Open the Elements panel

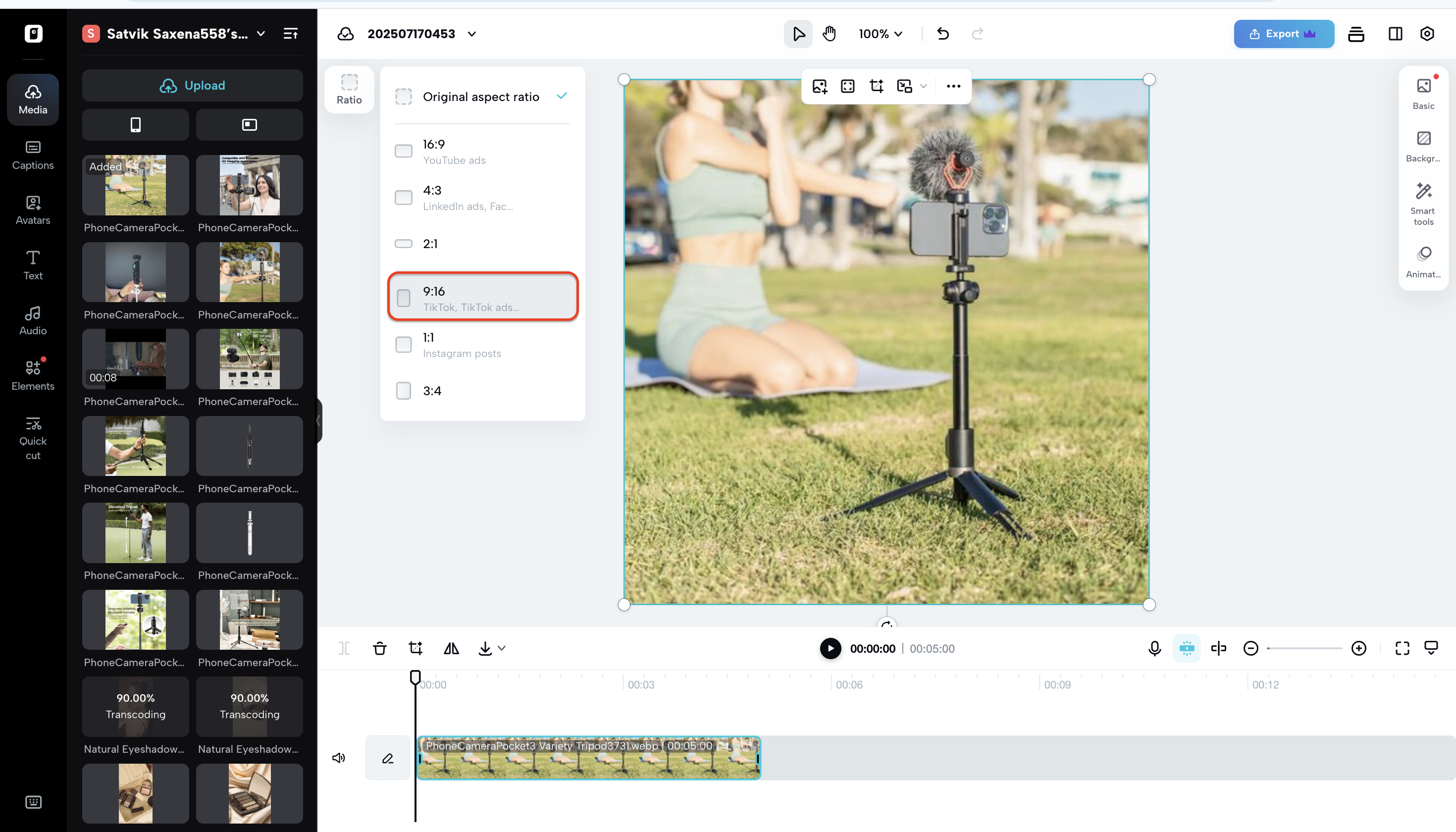pos(33,375)
